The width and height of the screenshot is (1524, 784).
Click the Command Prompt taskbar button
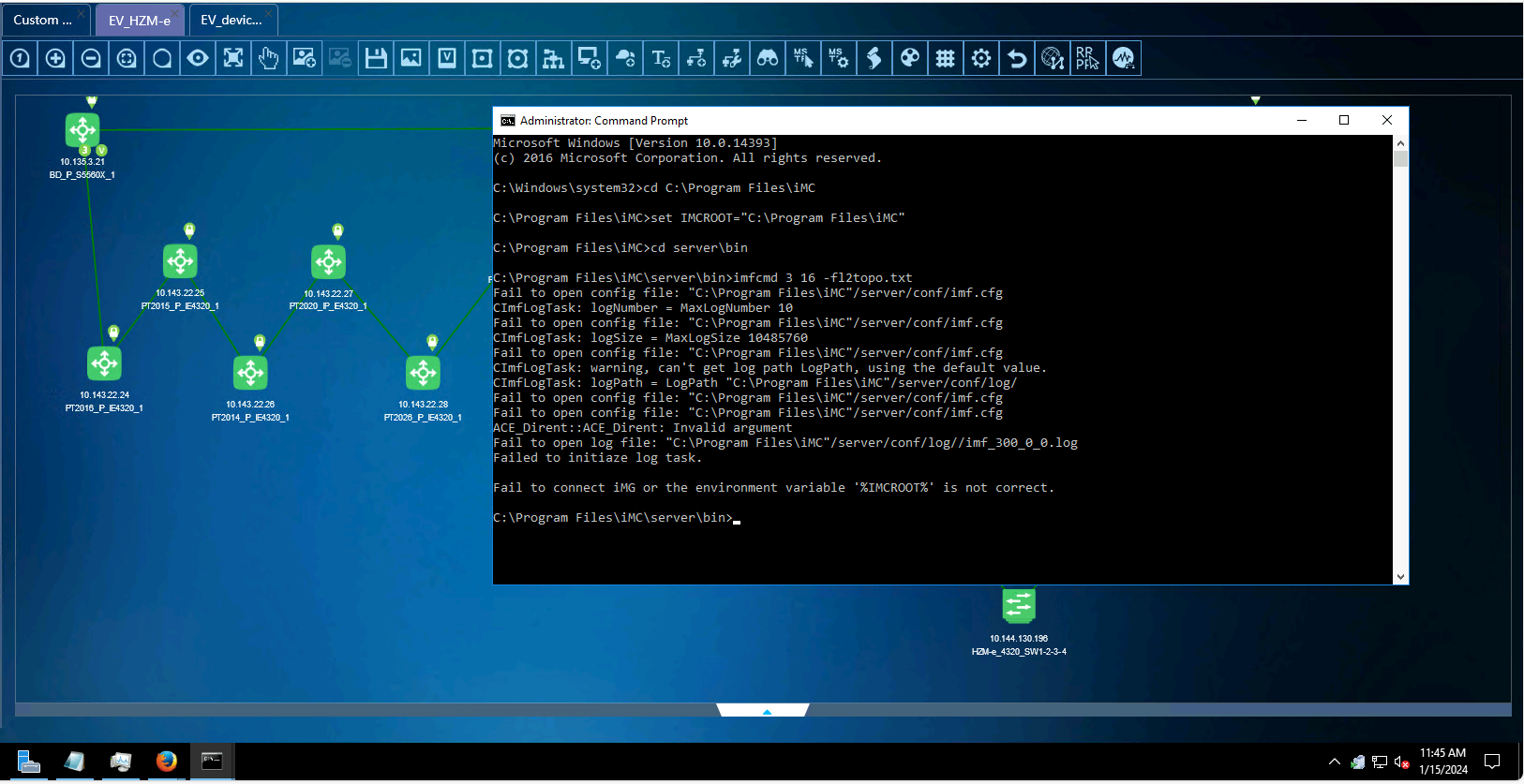pos(213,762)
